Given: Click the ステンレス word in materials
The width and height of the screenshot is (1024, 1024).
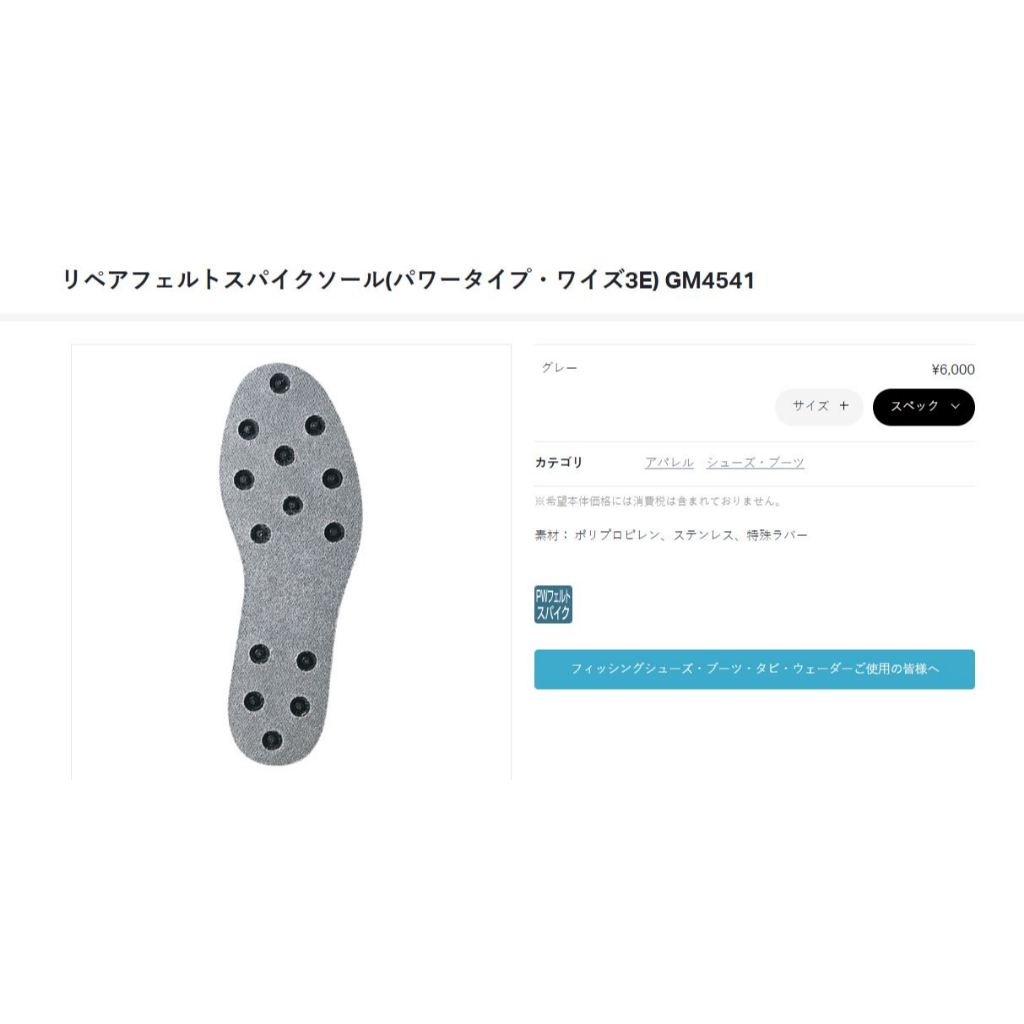Looking at the screenshot, I should pyautogui.click(x=703, y=535).
